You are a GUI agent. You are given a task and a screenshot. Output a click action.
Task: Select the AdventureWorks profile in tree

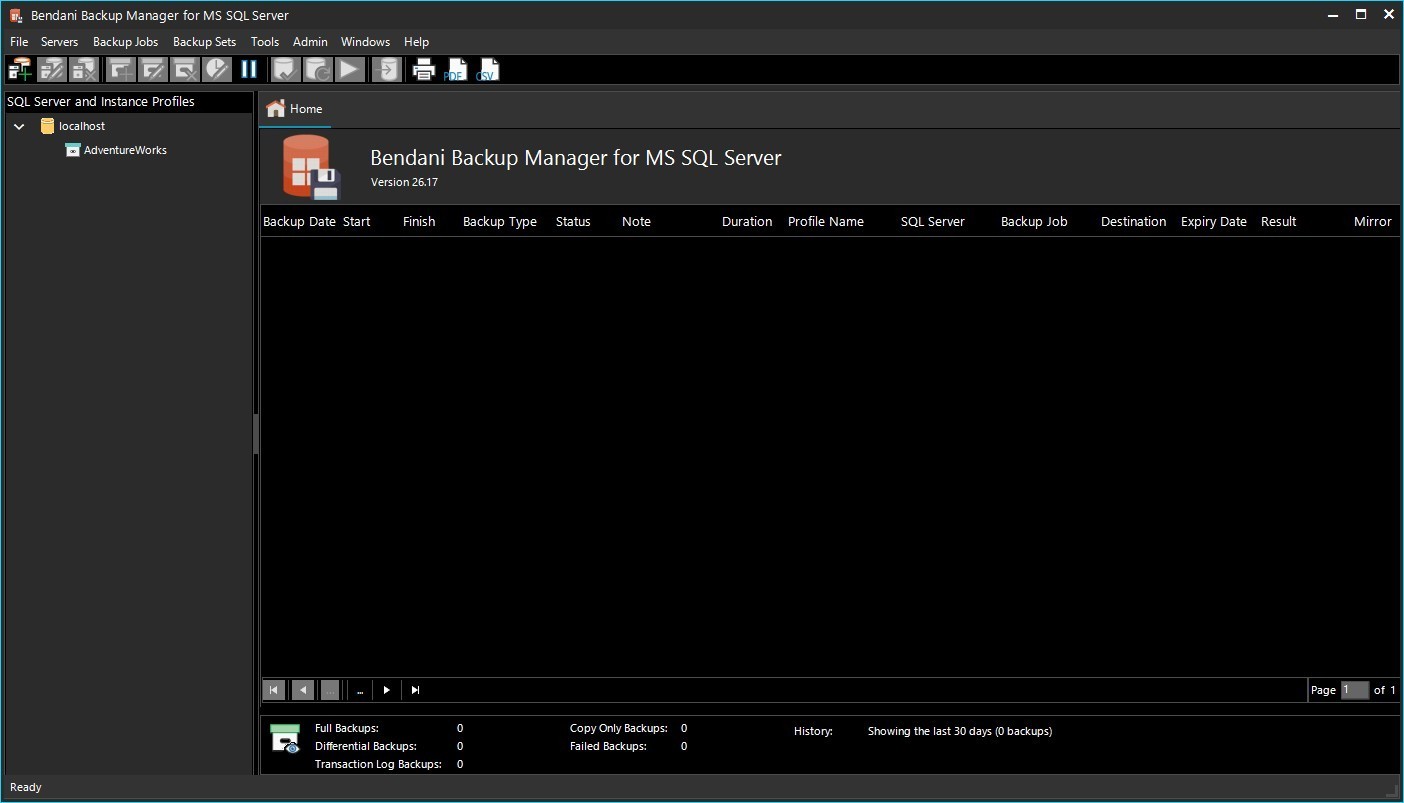click(x=125, y=150)
